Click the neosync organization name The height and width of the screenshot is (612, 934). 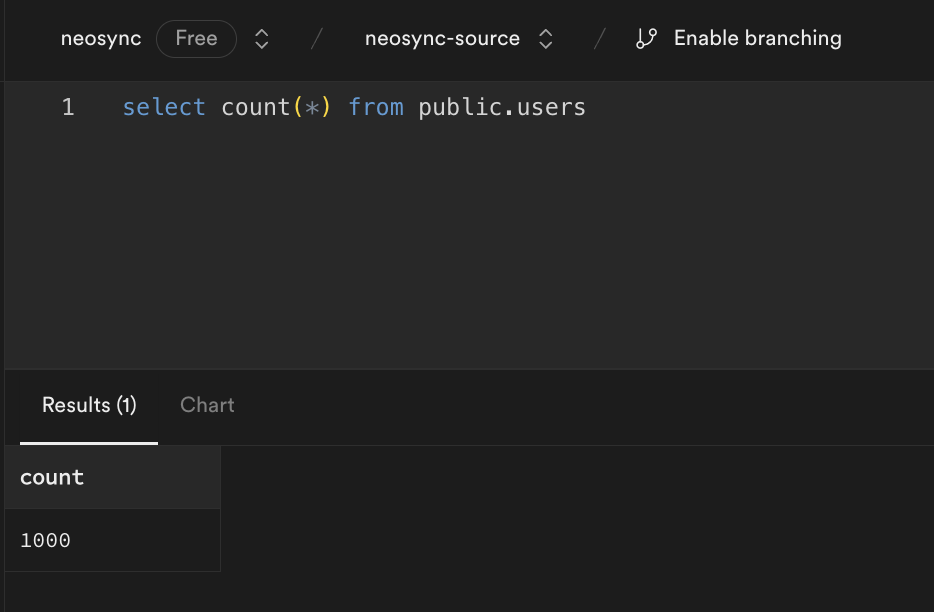(101, 39)
